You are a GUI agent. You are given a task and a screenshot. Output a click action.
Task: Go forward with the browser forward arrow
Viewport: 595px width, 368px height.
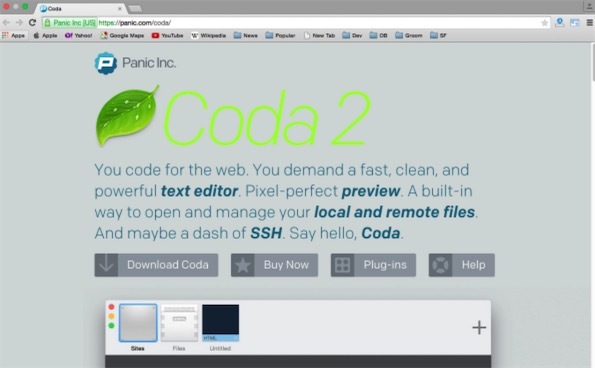click(x=19, y=23)
